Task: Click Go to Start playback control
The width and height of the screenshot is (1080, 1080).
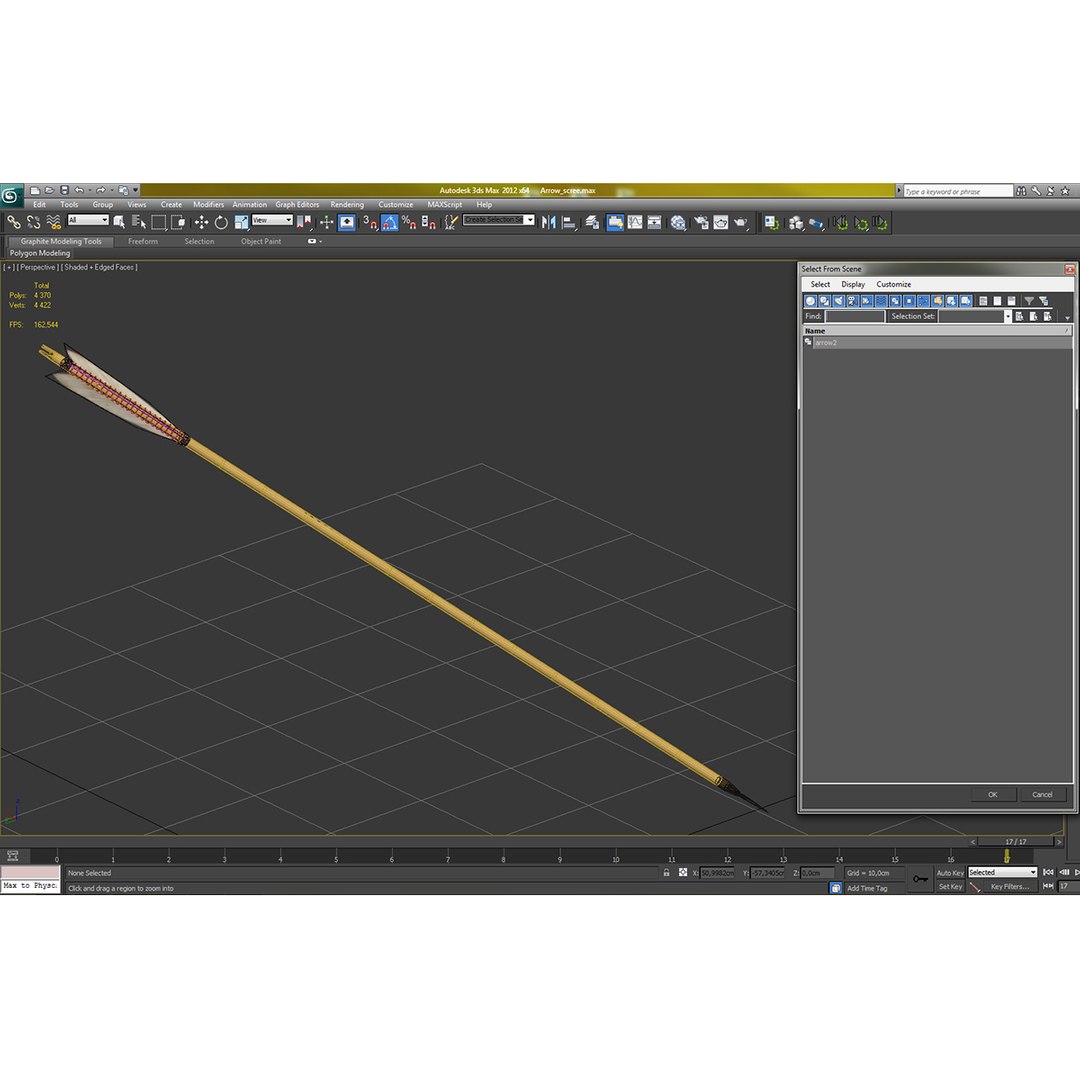Action: [x=1048, y=872]
